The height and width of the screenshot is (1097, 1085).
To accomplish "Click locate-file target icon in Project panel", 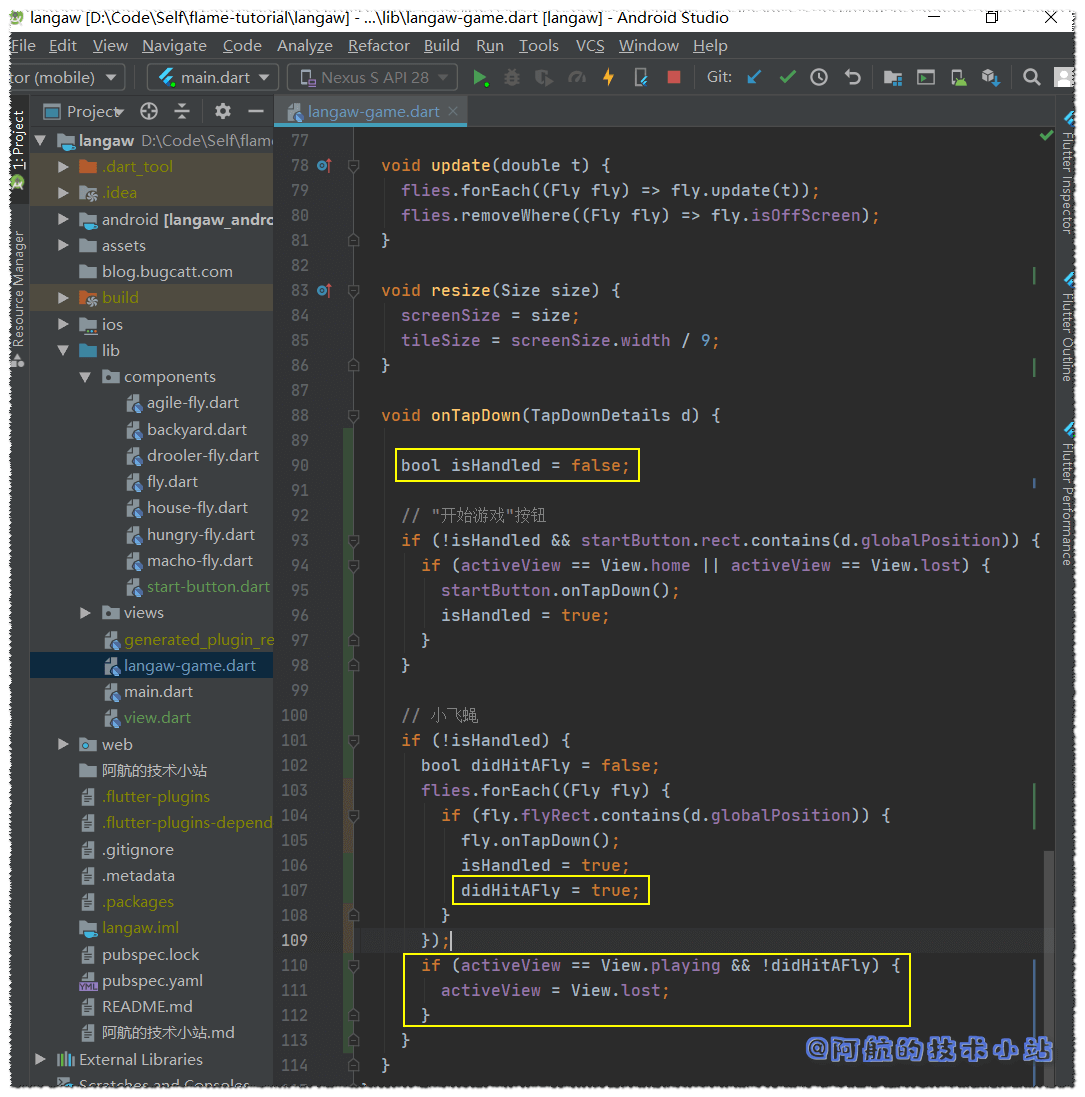I will [x=149, y=111].
